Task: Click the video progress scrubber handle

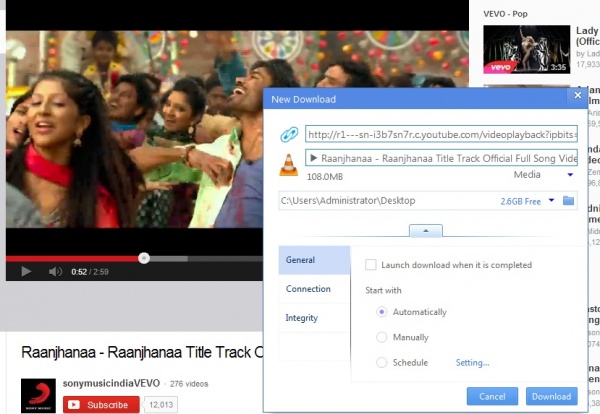Action: point(144,258)
